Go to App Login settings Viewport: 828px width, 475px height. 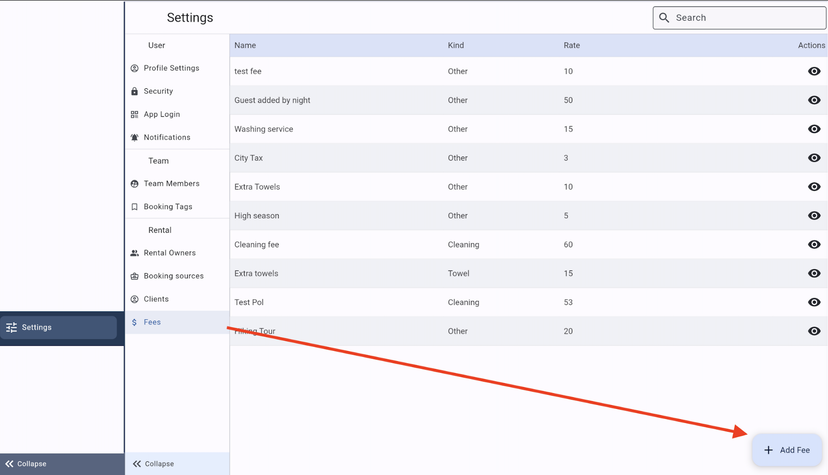coord(177,115)
